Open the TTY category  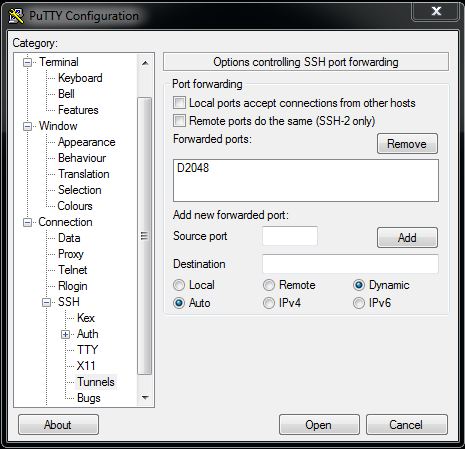click(x=87, y=350)
